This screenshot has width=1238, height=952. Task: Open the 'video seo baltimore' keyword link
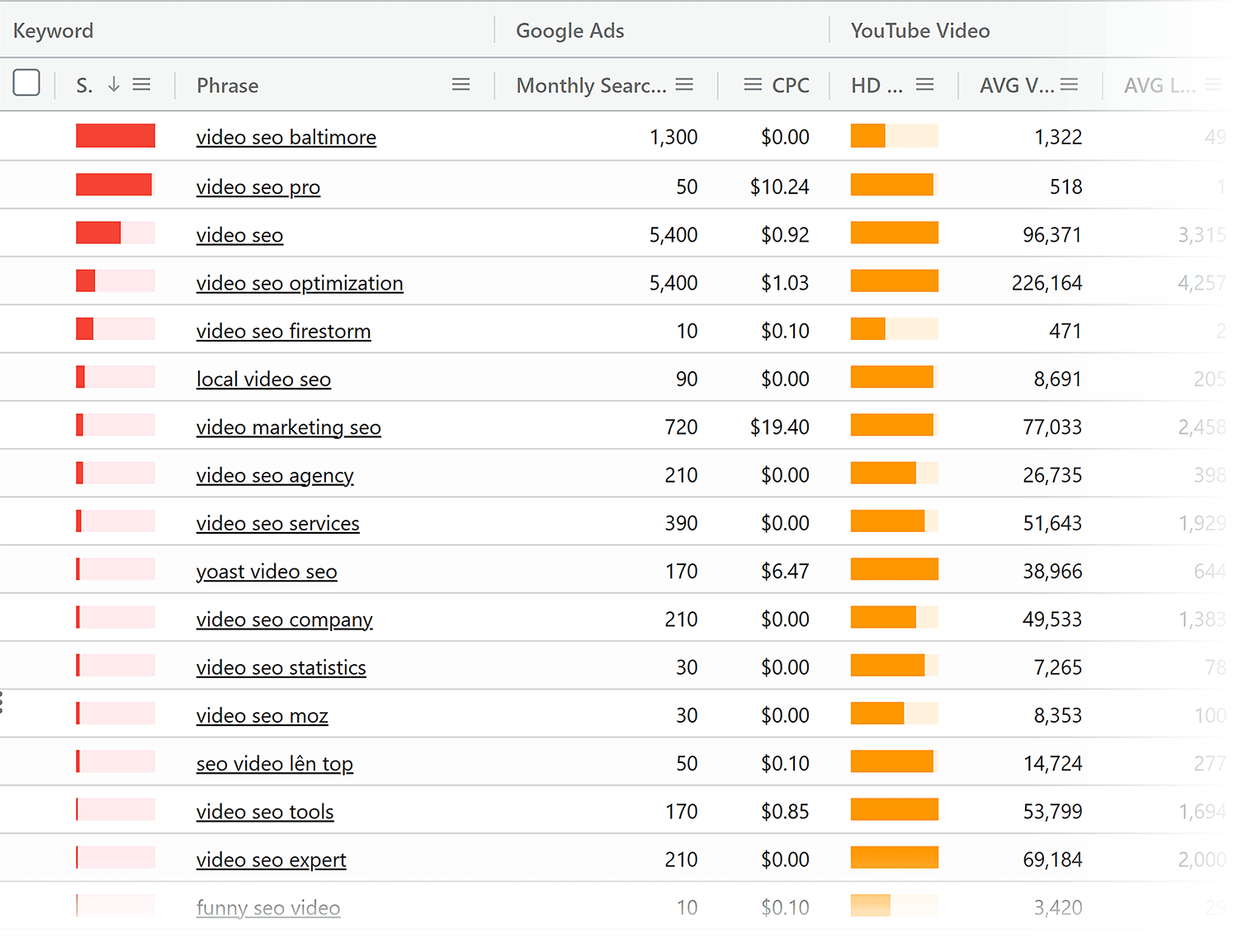click(x=286, y=137)
